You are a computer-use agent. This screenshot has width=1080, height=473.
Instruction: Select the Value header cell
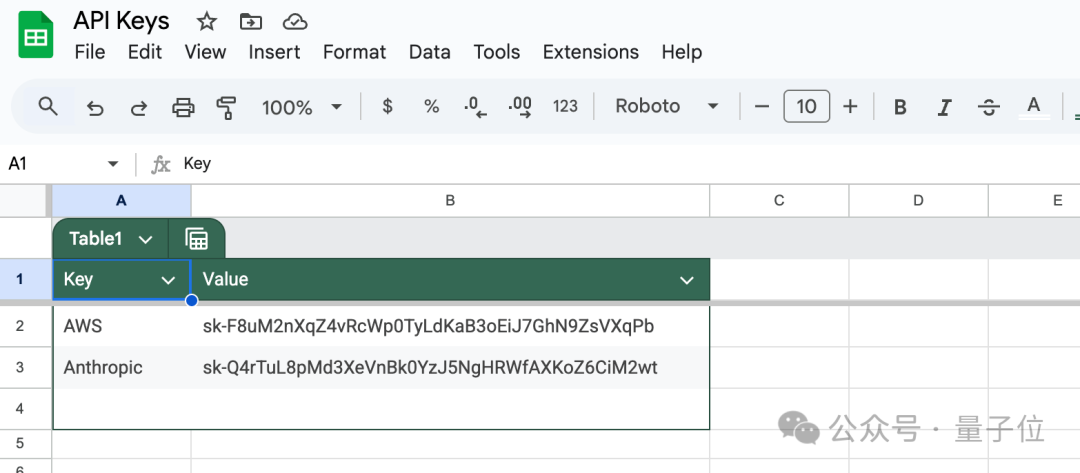pos(450,280)
